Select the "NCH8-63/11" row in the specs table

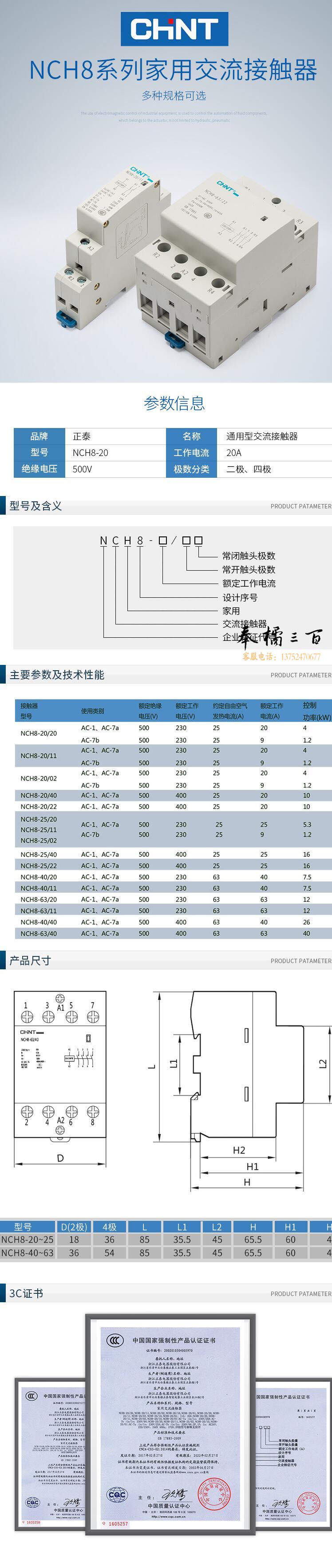[x=173, y=911]
